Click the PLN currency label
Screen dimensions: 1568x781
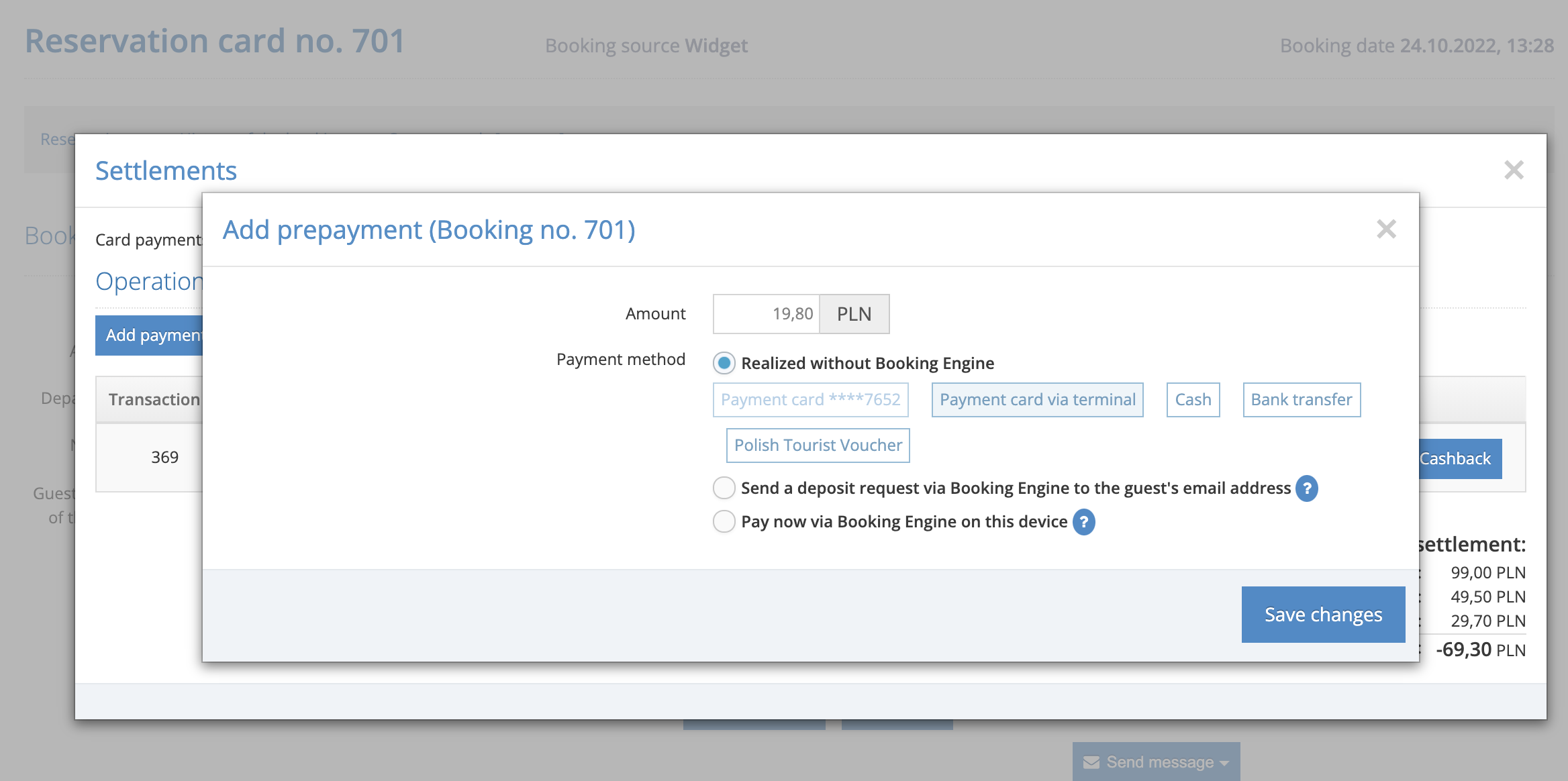coord(854,314)
